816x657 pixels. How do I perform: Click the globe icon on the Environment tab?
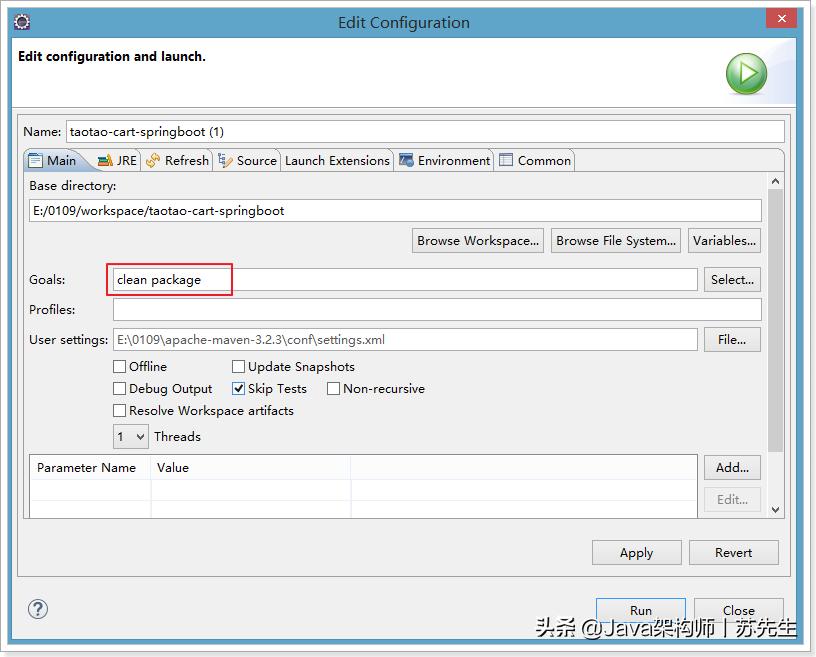(x=406, y=160)
